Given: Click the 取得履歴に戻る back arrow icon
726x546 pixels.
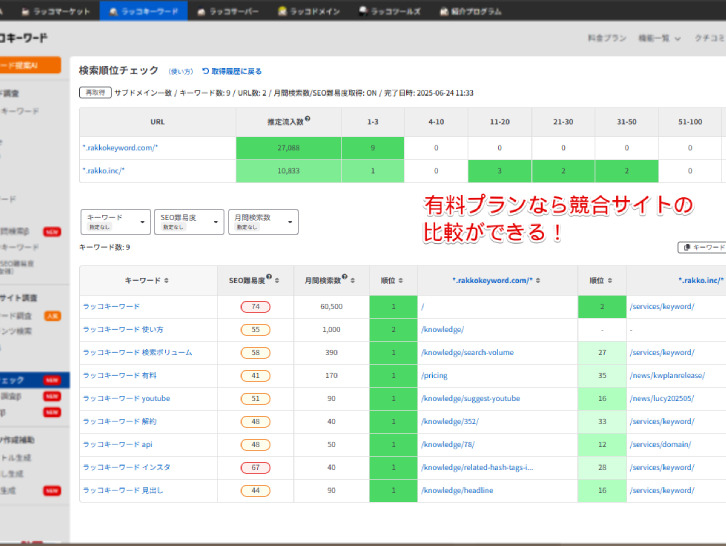Looking at the screenshot, I should click(206, 72).
